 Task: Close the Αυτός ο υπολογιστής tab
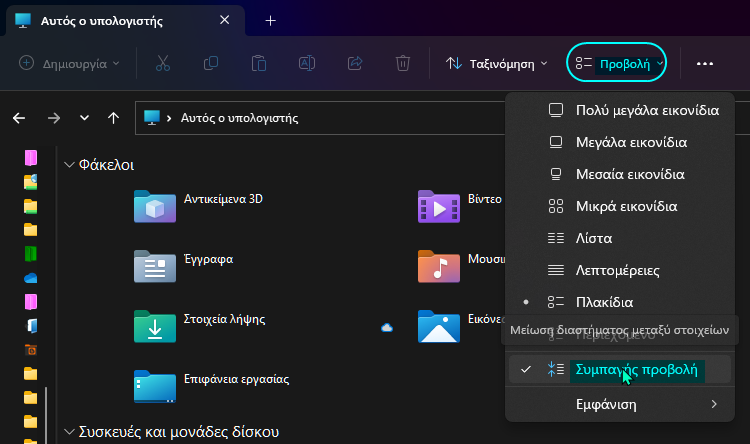pos(224,20)
